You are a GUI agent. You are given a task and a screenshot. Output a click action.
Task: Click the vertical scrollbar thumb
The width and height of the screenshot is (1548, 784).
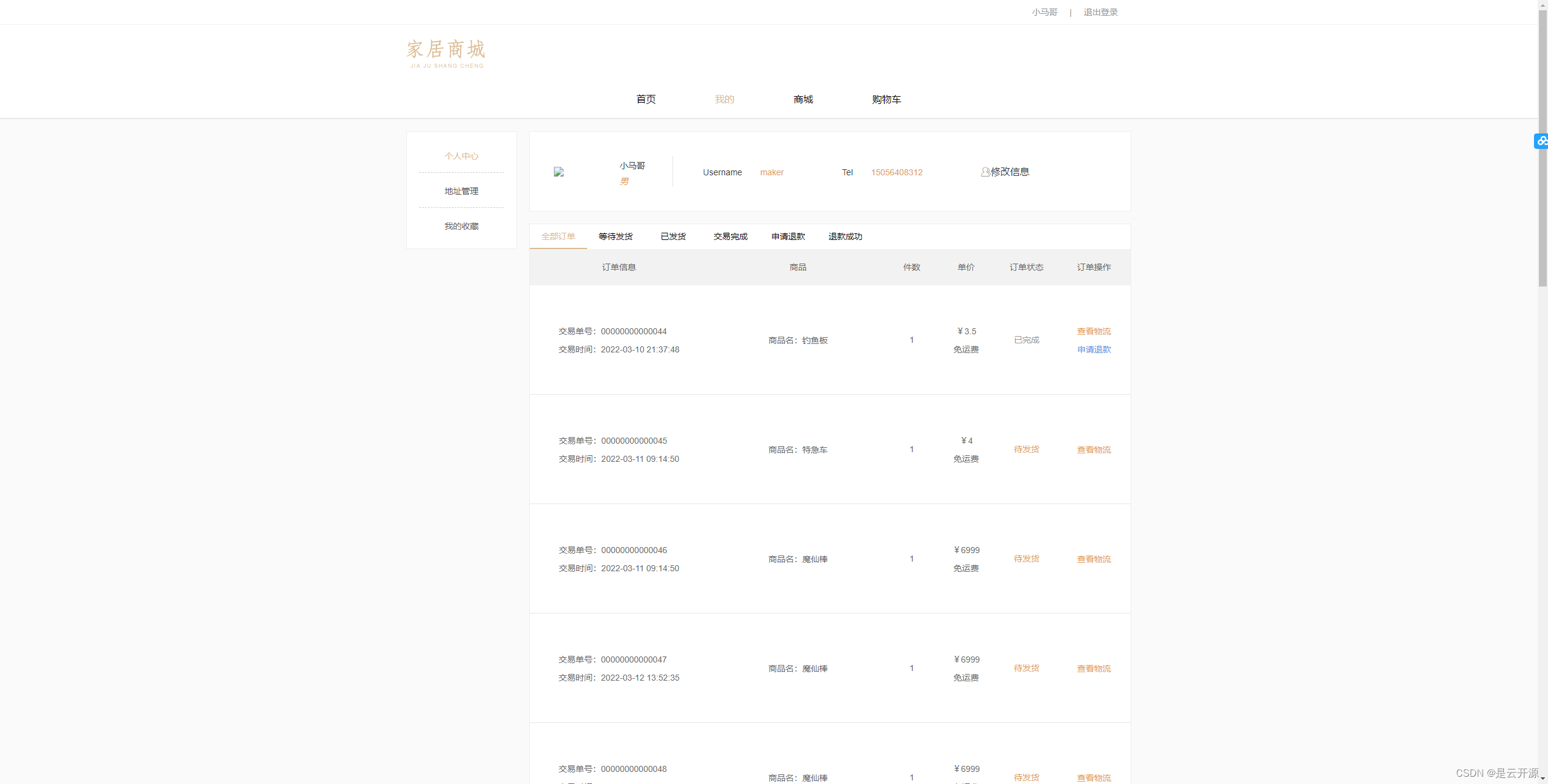click(x=1543, y=147)
